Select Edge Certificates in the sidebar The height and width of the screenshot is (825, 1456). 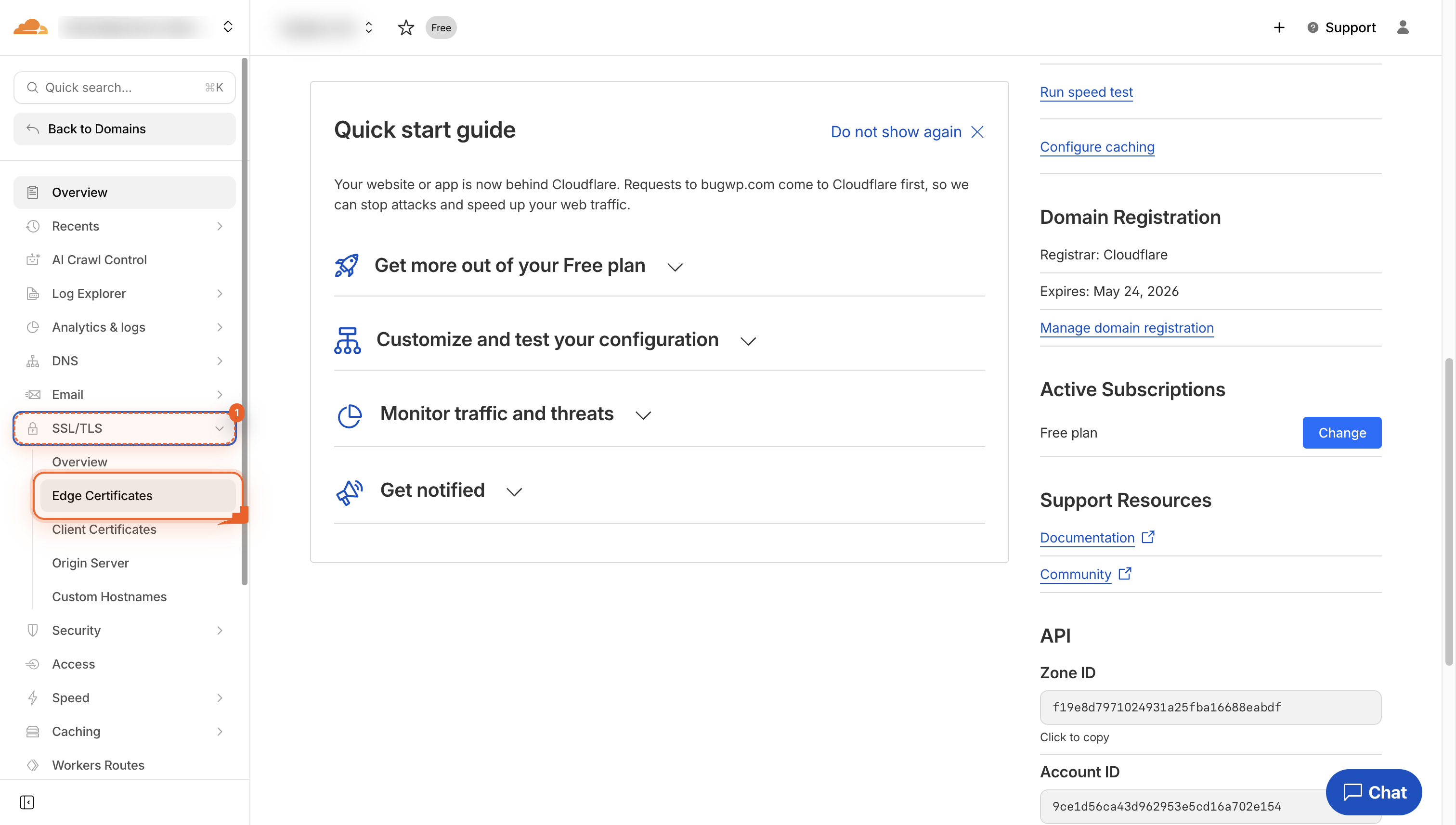tap(103, 495)
